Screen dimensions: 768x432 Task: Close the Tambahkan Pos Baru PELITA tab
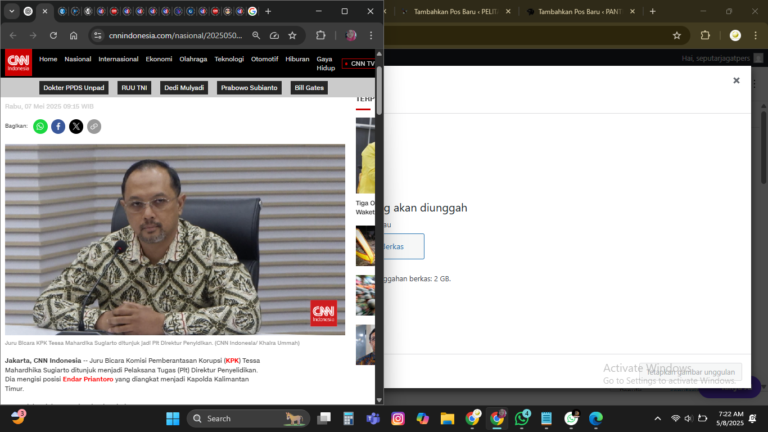pos(508,11)
